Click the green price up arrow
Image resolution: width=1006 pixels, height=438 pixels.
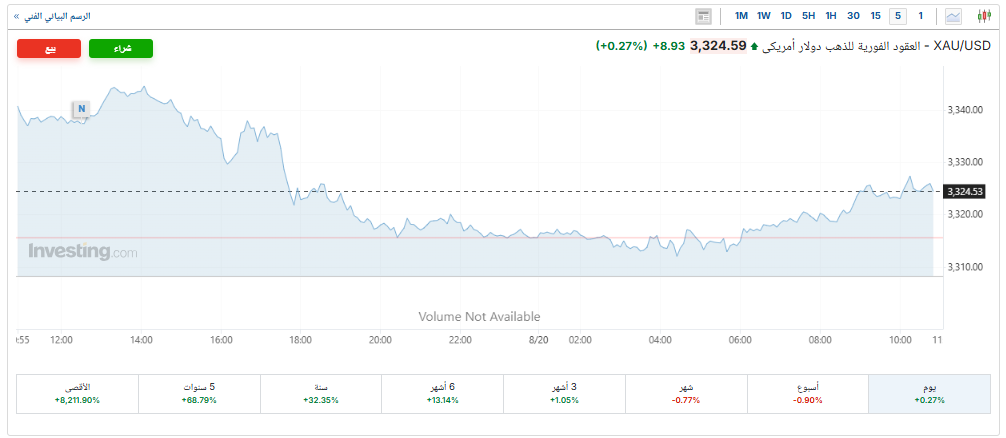753,46
